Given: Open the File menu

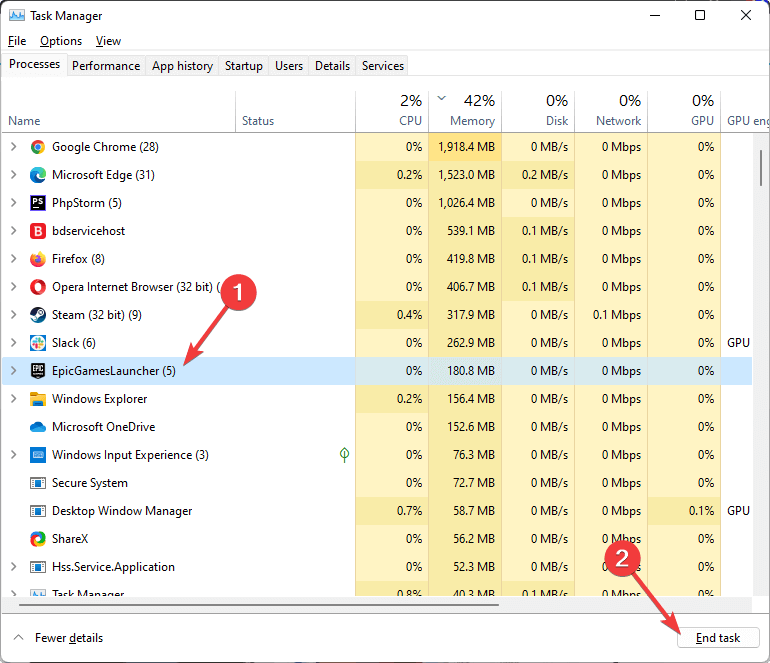Looking at the screenshot, I should 17,41.
